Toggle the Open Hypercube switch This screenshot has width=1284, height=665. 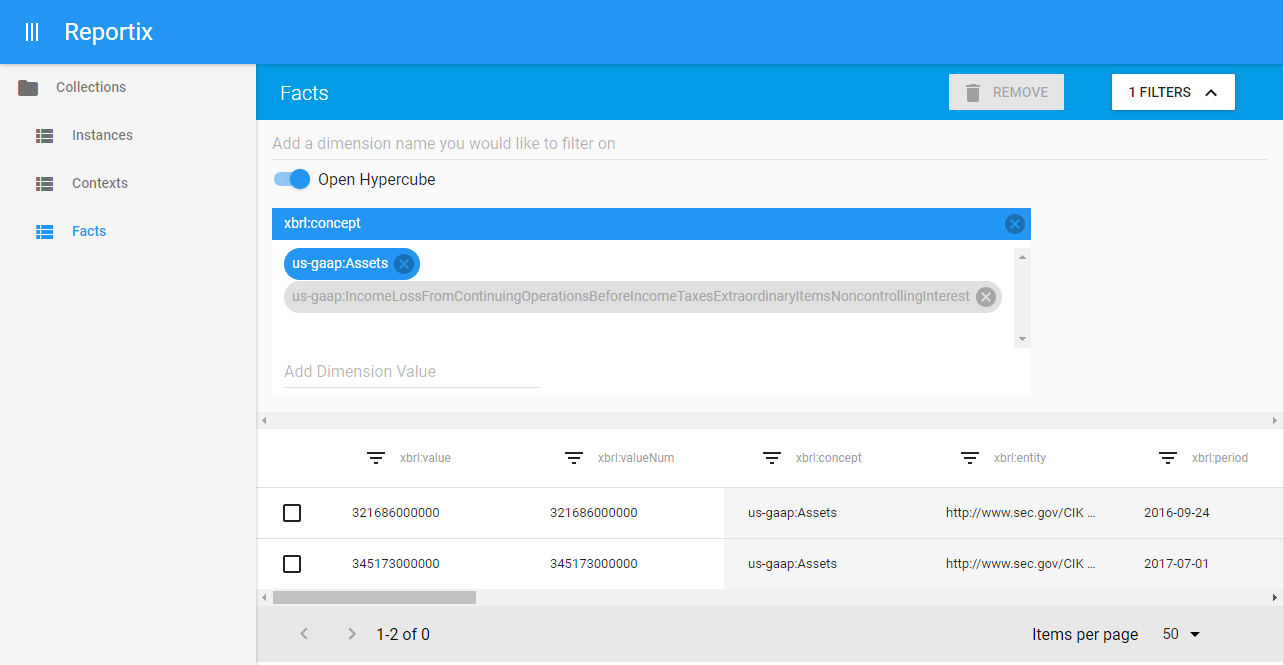(292, 180)
